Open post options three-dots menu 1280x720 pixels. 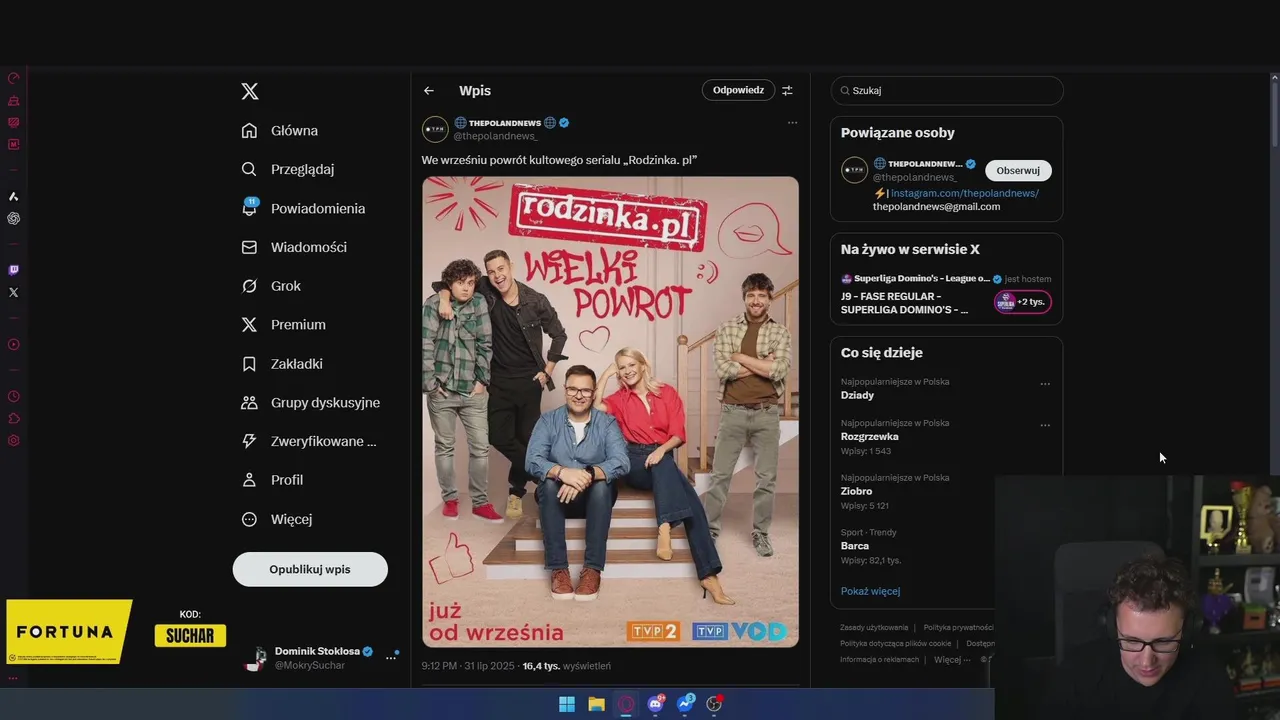click(792, 123)
